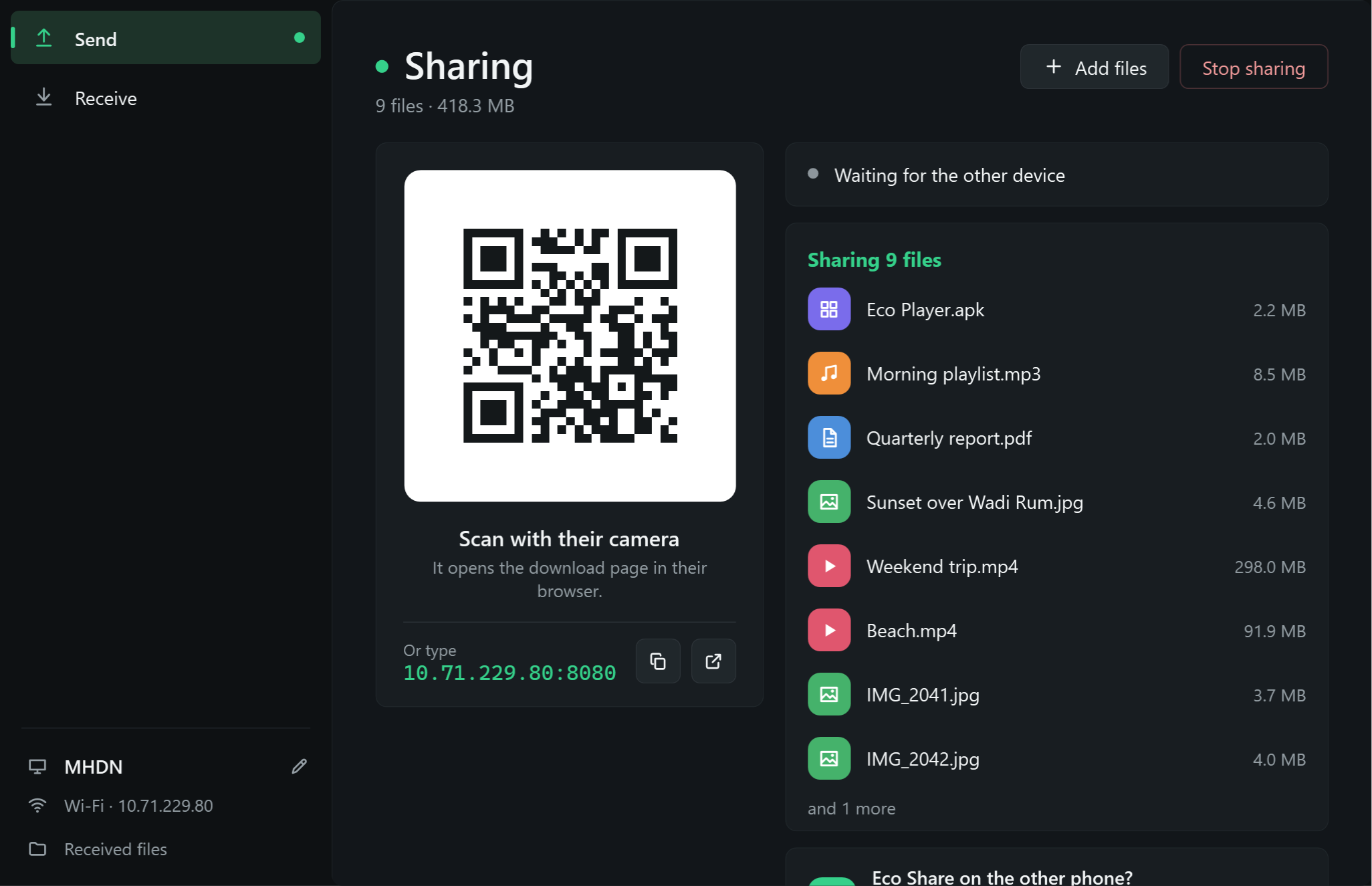This screenshot has height=886, width=1372.
Task: Click the 'Sharing 9 files' heading
Action: 874,259
